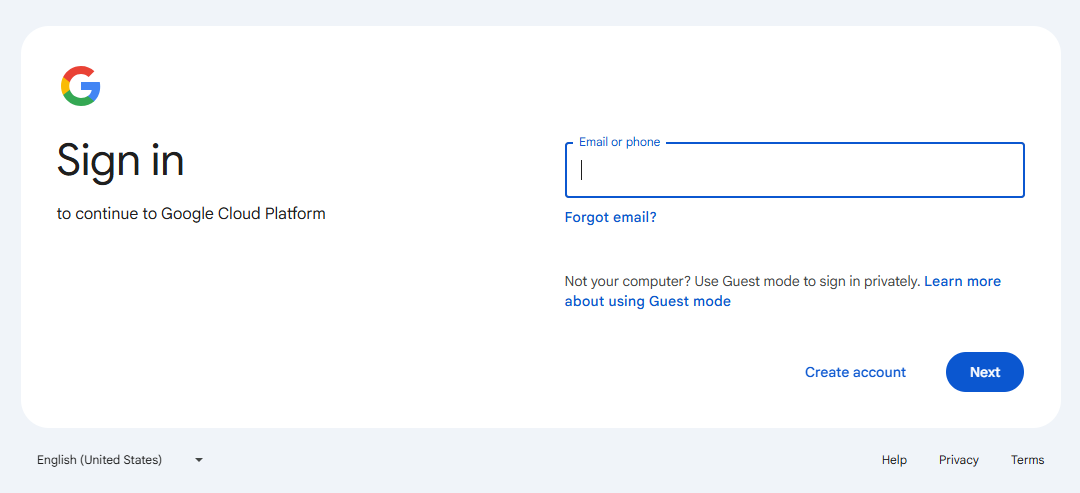Click the "to continue to Google Cloud Platform" subtitle

191,213
